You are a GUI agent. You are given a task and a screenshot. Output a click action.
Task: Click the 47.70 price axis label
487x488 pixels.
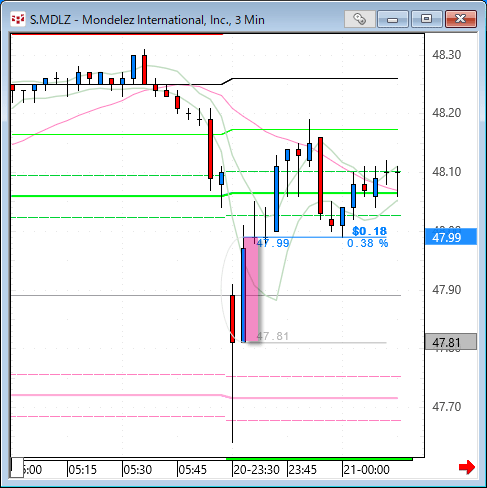click(x=446, y=407)
